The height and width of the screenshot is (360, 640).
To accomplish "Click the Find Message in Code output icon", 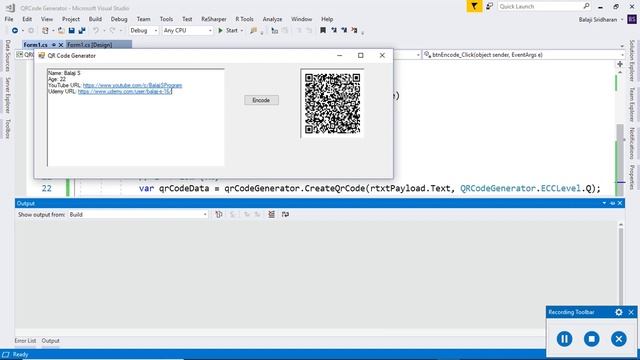I will 219,214.
